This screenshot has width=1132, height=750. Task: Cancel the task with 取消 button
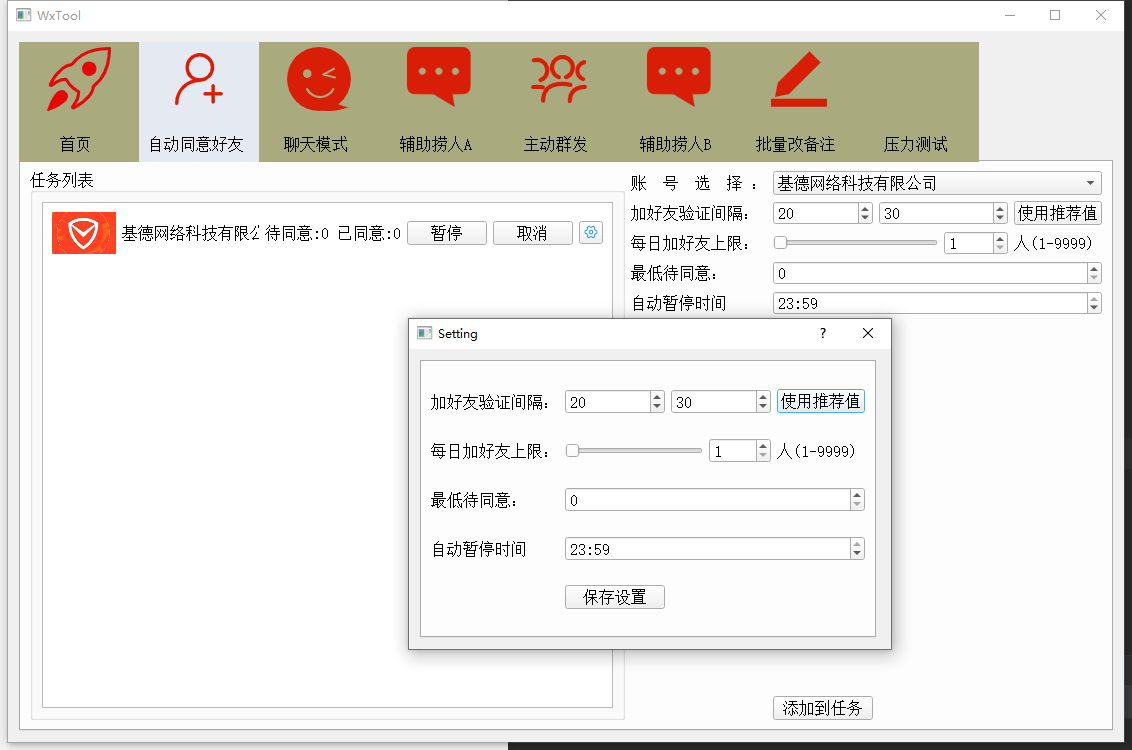pyautogui.click(x=532, y=233)
